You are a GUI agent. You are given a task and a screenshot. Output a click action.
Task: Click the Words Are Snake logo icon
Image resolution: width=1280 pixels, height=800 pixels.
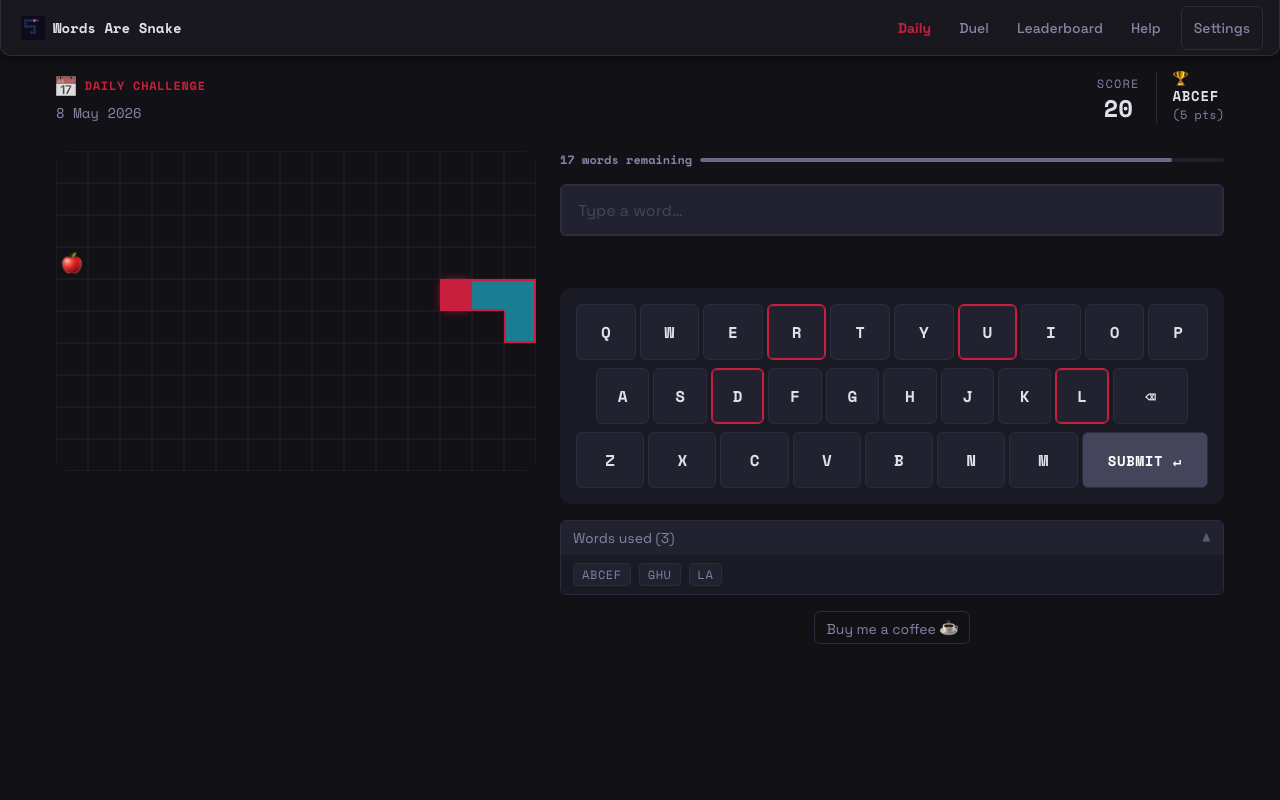(x=33, y=28)
